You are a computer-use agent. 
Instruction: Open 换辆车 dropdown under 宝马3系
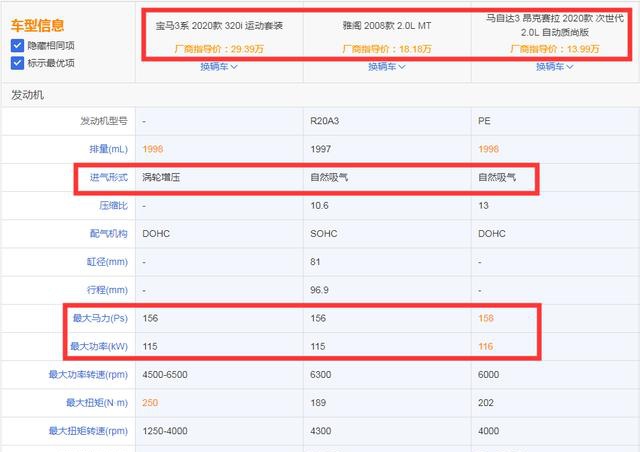(218, 67)
